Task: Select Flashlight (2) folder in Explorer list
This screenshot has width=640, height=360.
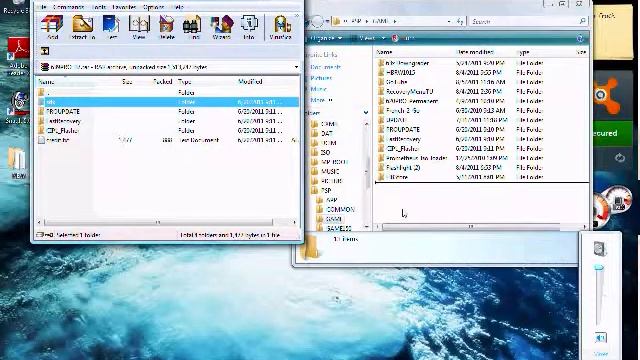Action: [403, 168]
